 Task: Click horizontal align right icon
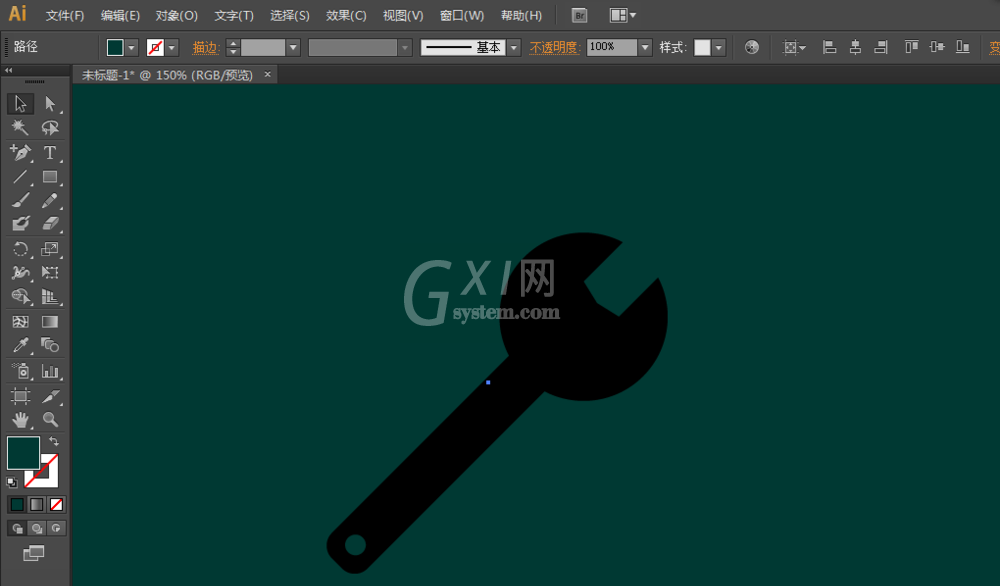881,47
